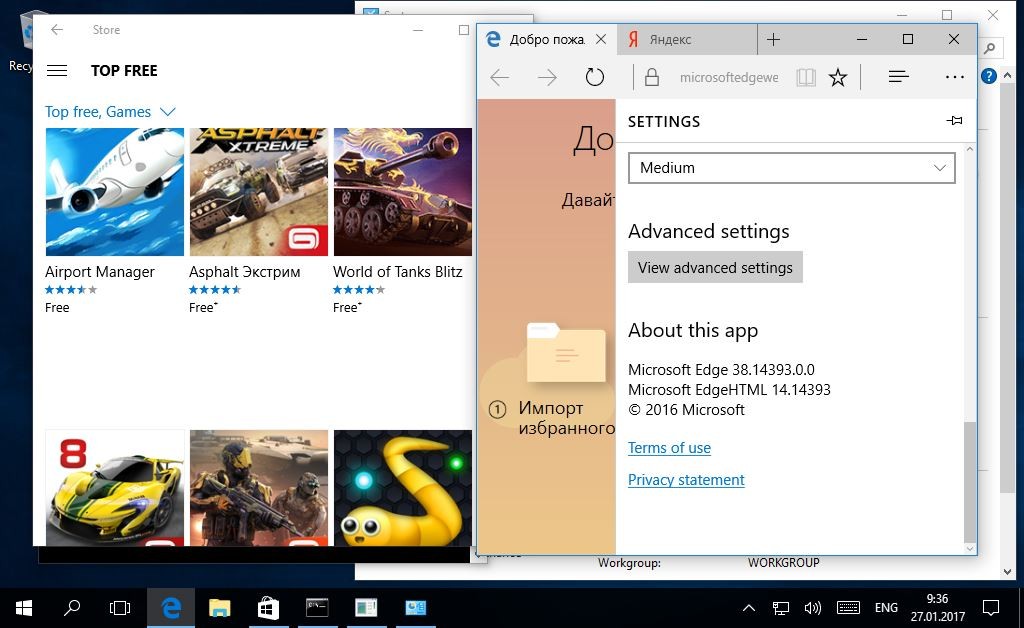The width and height of the screenshot is (1024, 628).
Task: Click the Settings pane scroll-down arrow
Action: (970, 548)
